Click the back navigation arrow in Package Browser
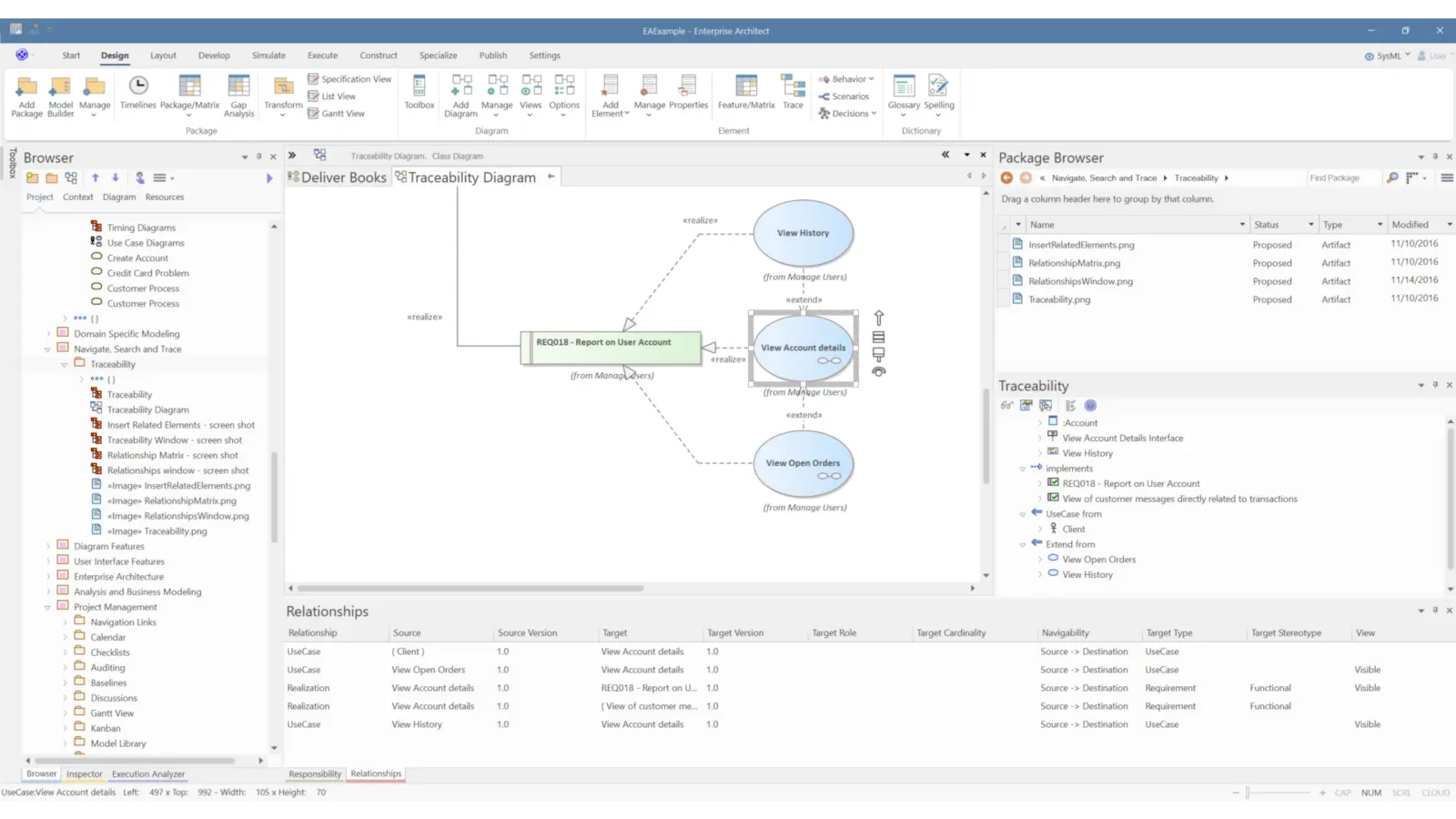 click(1006, 177)
